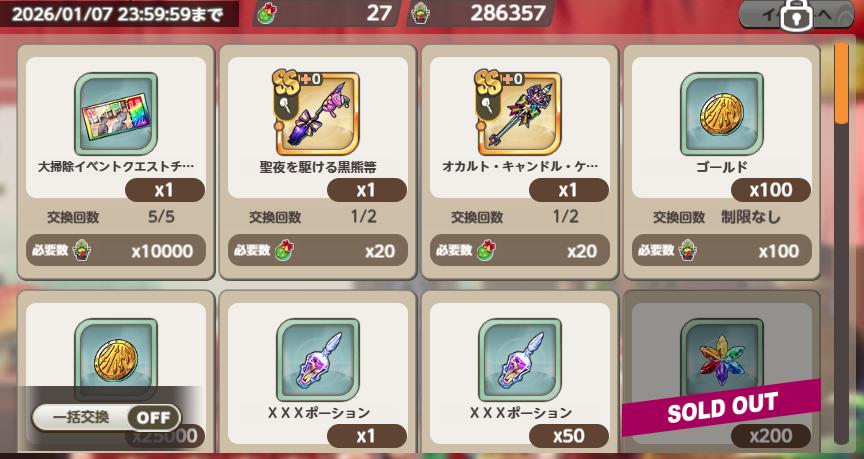
Task: Click the orange scrollbar thumb
Action: (x=841, y=82)
